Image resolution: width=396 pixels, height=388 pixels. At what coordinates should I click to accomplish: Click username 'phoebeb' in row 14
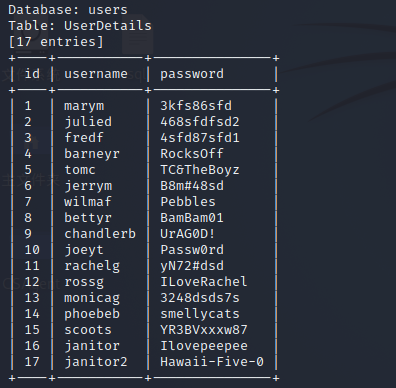(x=92, y=314)
